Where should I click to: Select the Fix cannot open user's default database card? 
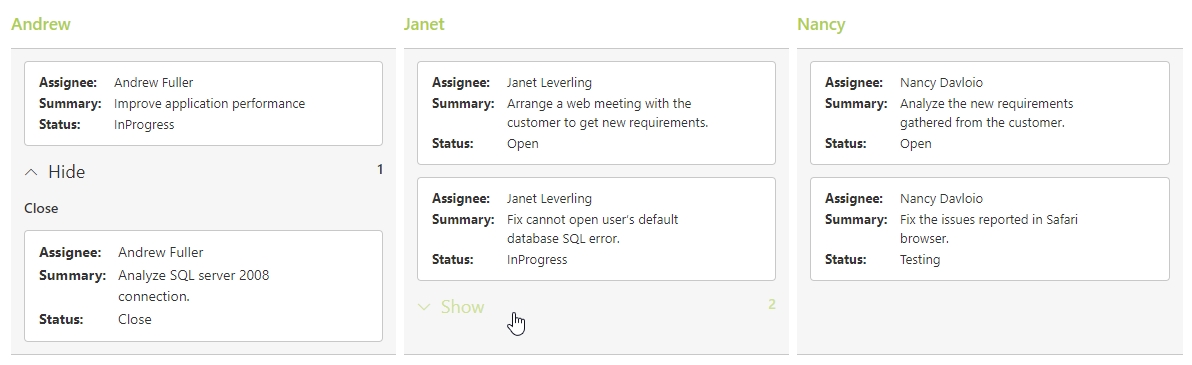(596, 229)
